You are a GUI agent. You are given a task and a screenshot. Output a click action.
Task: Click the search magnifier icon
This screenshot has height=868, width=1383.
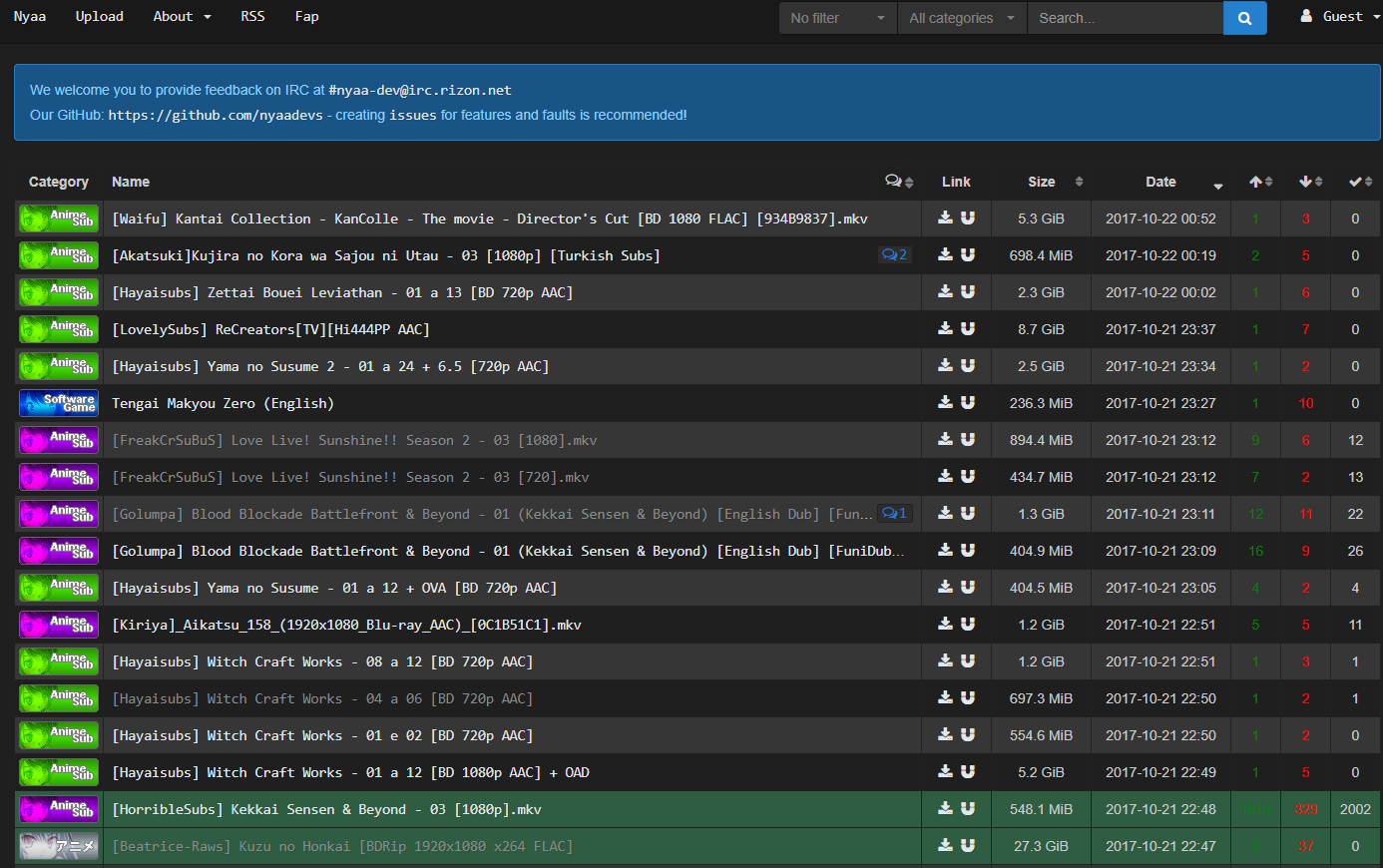[1244, 18]
